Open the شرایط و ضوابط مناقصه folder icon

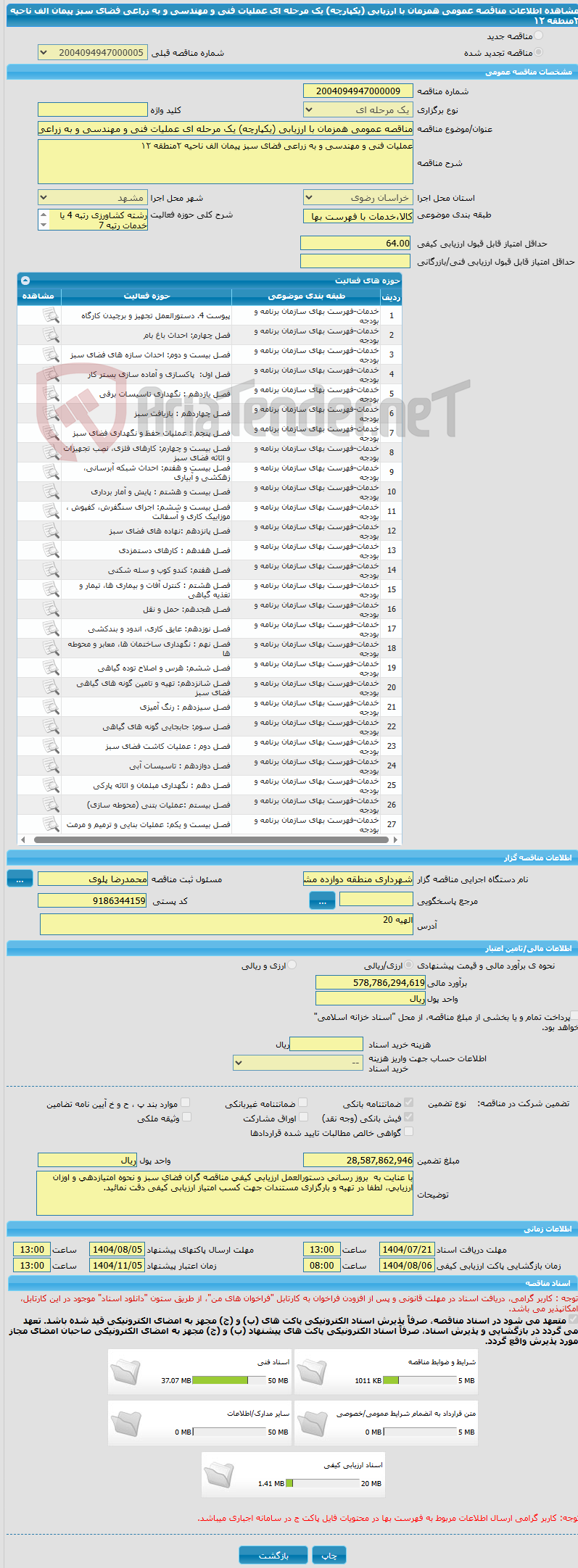tap(312, 1371)
